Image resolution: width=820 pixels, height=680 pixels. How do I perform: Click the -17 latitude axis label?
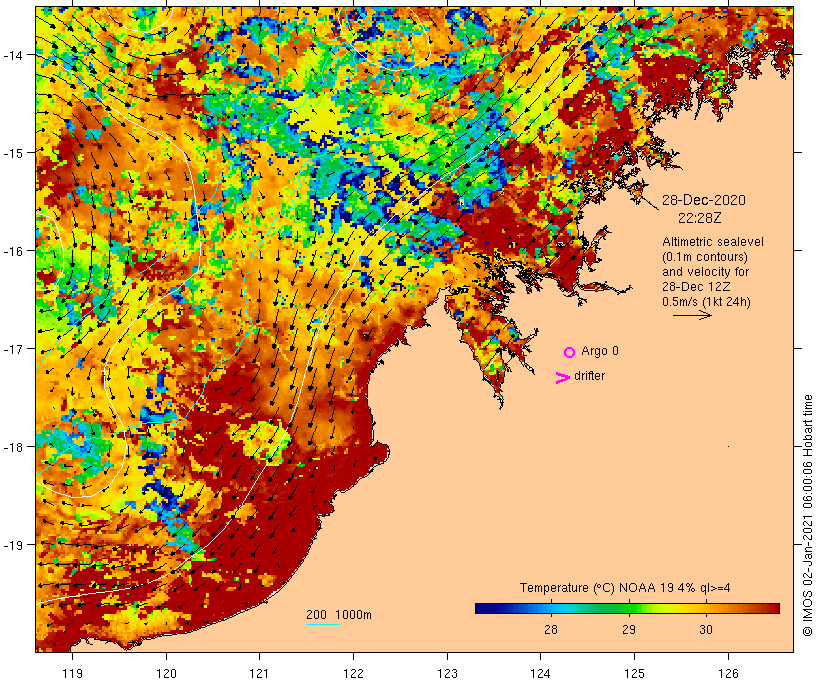[x=13, y=349]
